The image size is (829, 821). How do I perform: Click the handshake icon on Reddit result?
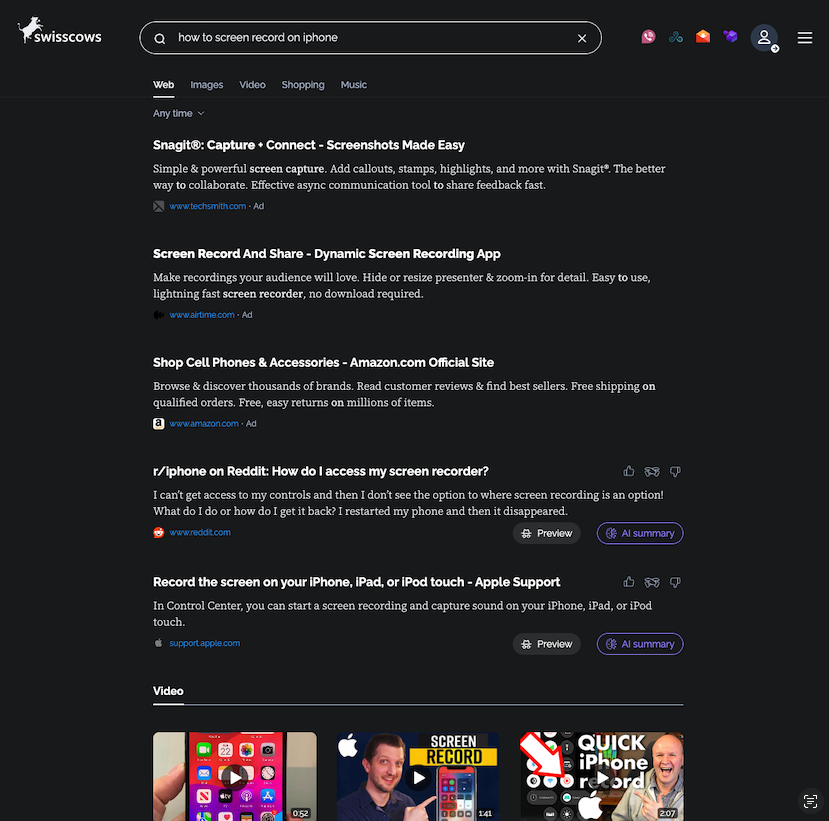point(652,471)
